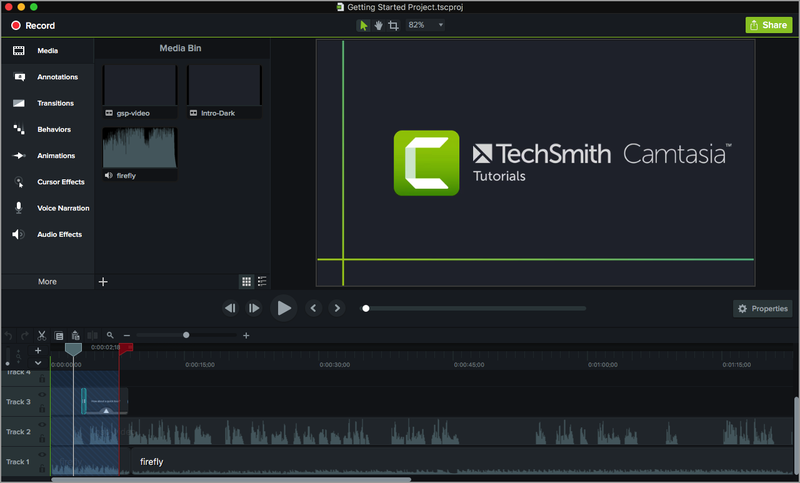Select the Track 3 label
Screen dimensions: 800x483
(18, 402)
